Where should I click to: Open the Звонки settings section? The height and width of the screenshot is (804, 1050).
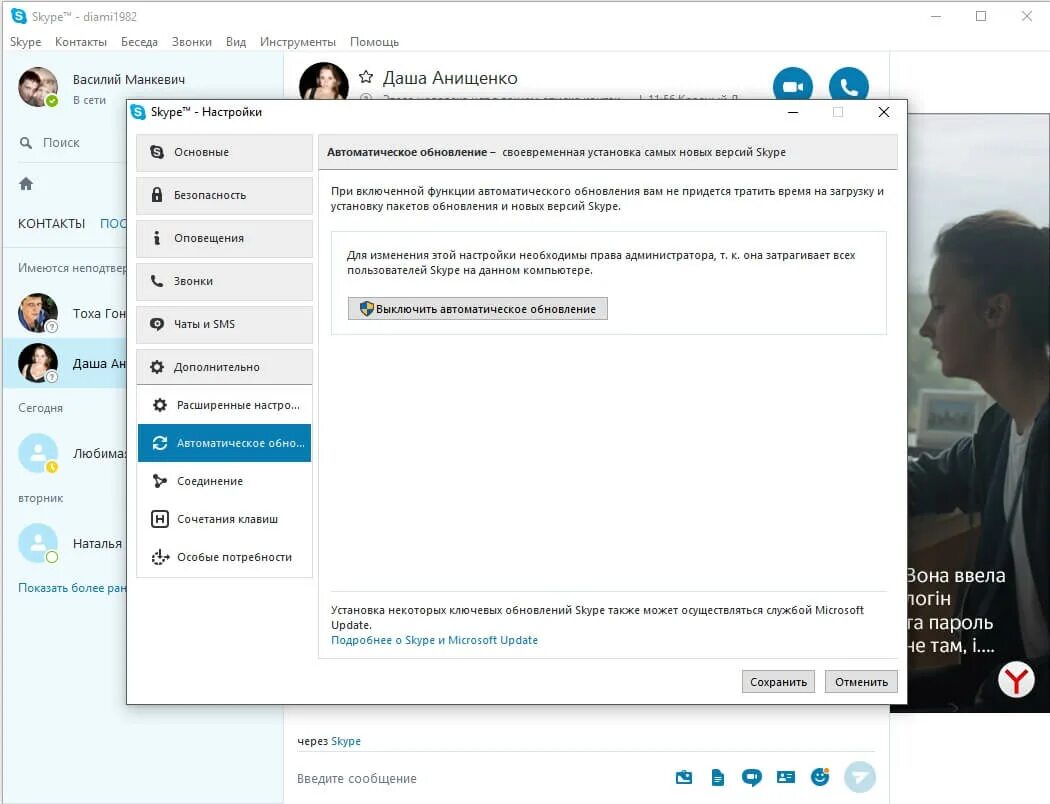tap(224, 281)
